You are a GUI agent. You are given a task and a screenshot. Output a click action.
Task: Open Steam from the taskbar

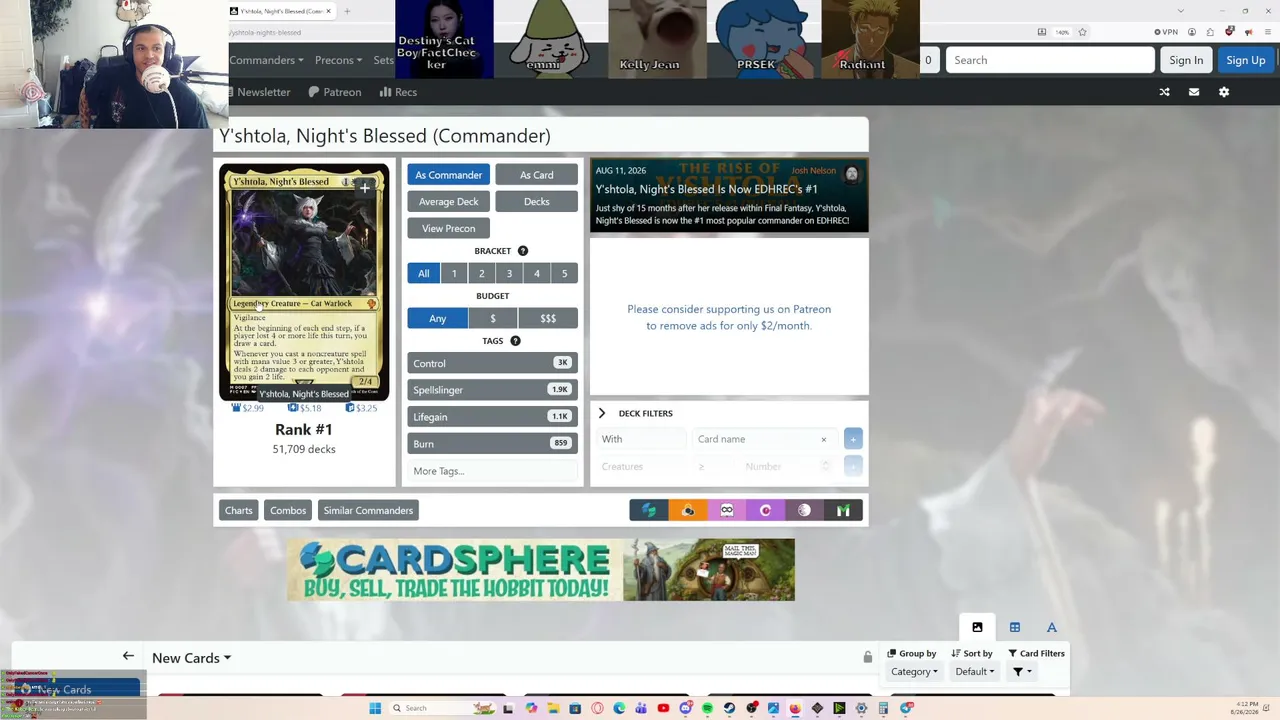[729, 708]
